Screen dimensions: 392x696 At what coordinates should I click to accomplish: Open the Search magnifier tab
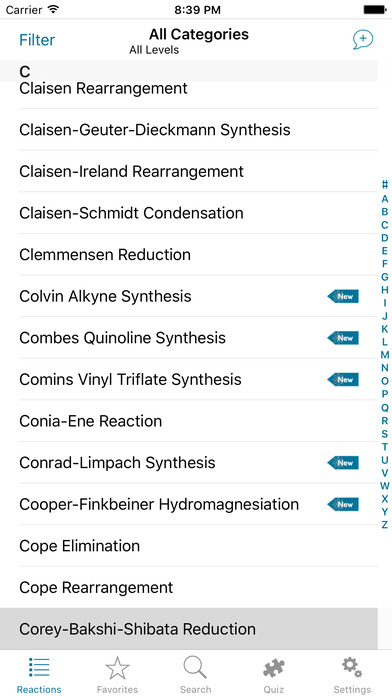pyautogui.click(x=195, y=675)
